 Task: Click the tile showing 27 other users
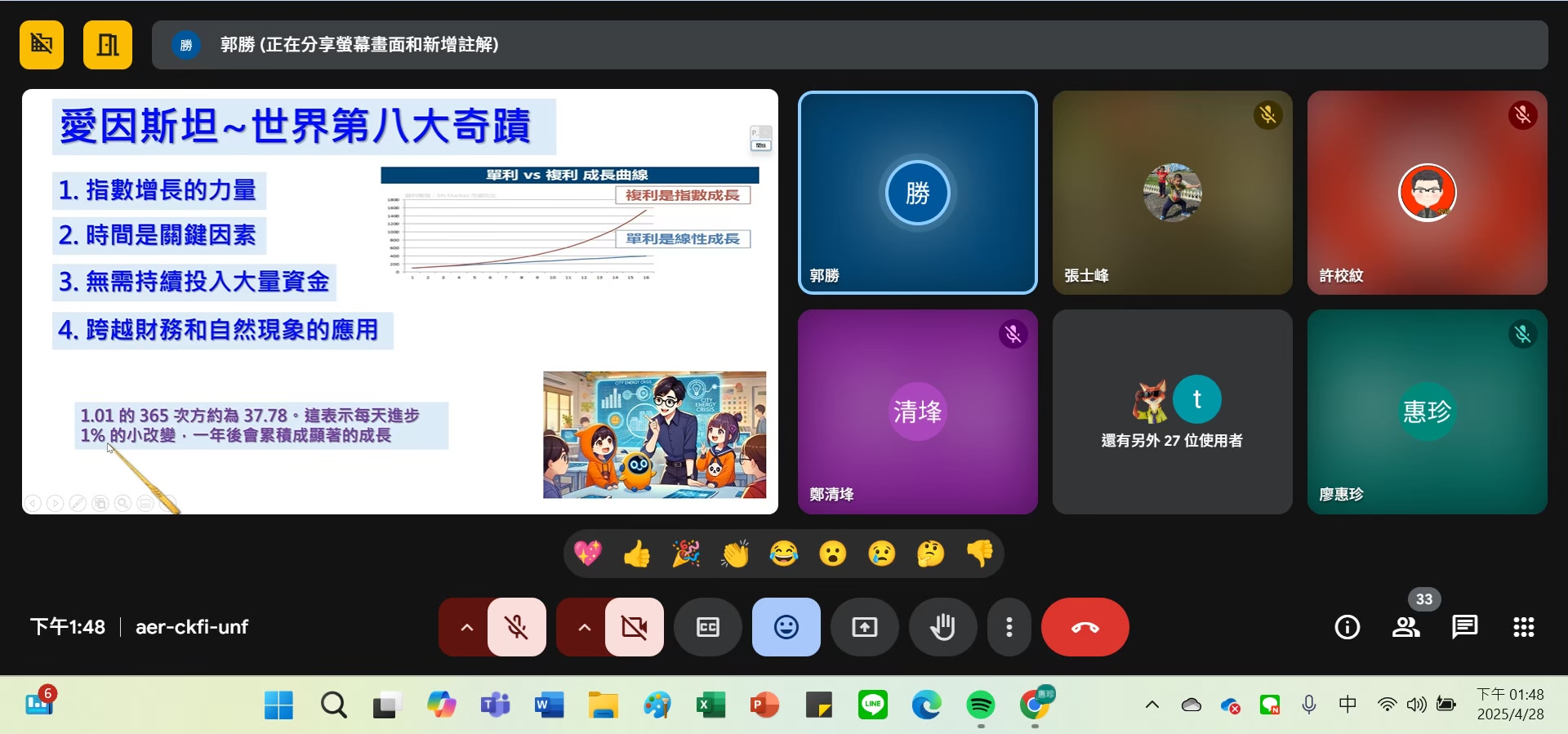(1172, 411)
